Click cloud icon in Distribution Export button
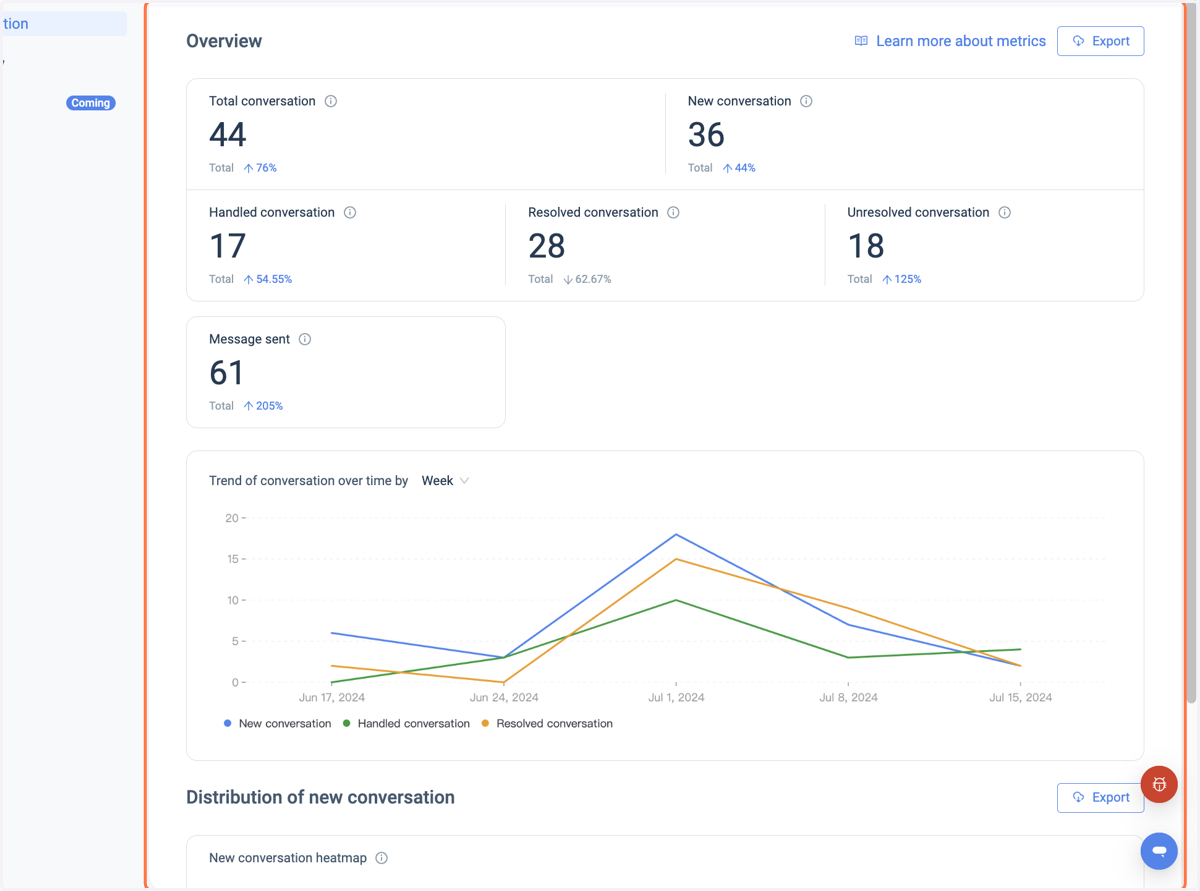Screen dimensions: 1200x891 point(1078,797)
